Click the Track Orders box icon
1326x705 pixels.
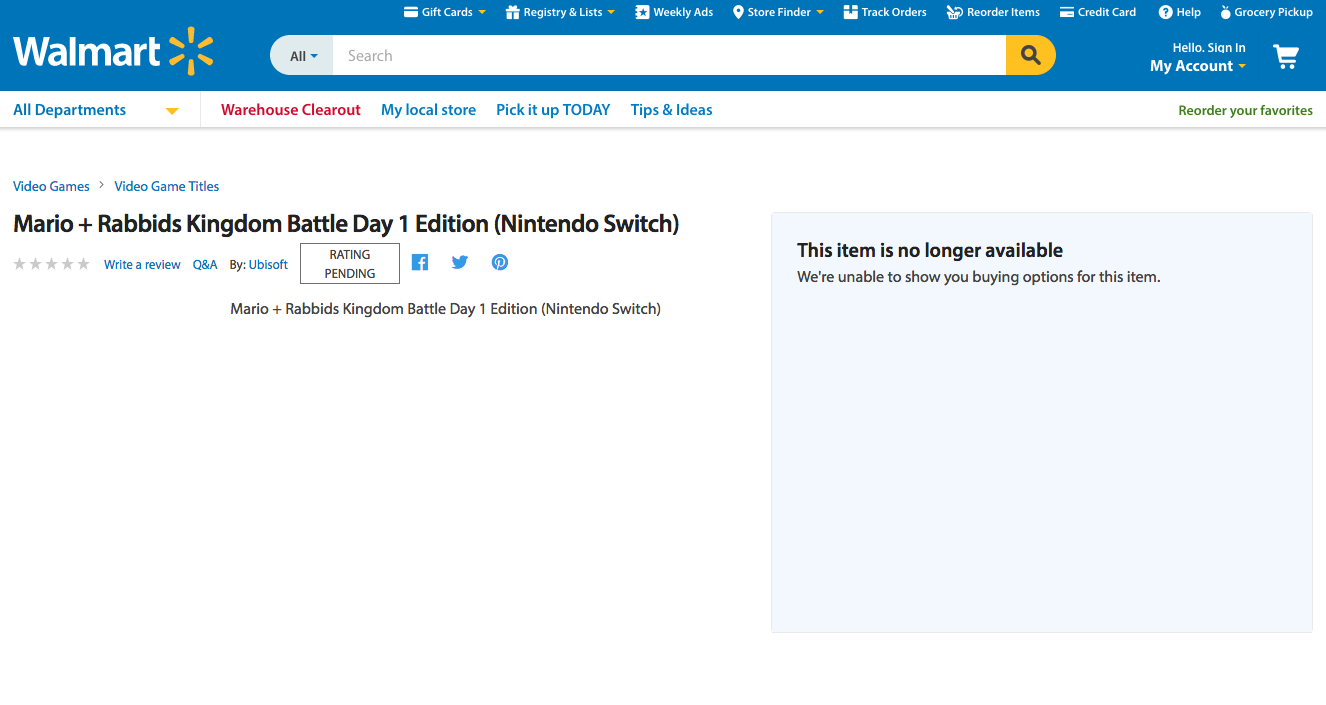pyautogui.click(x=851, y=12)
